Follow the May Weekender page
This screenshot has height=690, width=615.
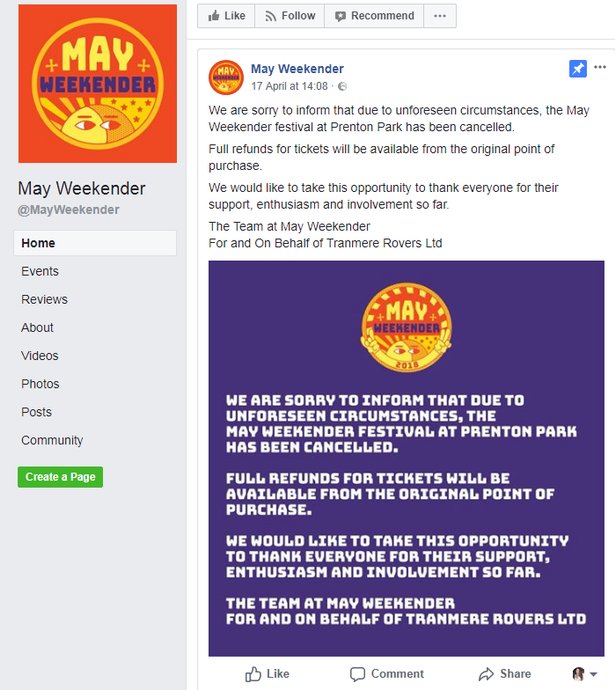pyautogui.click(x=289, y=16)
